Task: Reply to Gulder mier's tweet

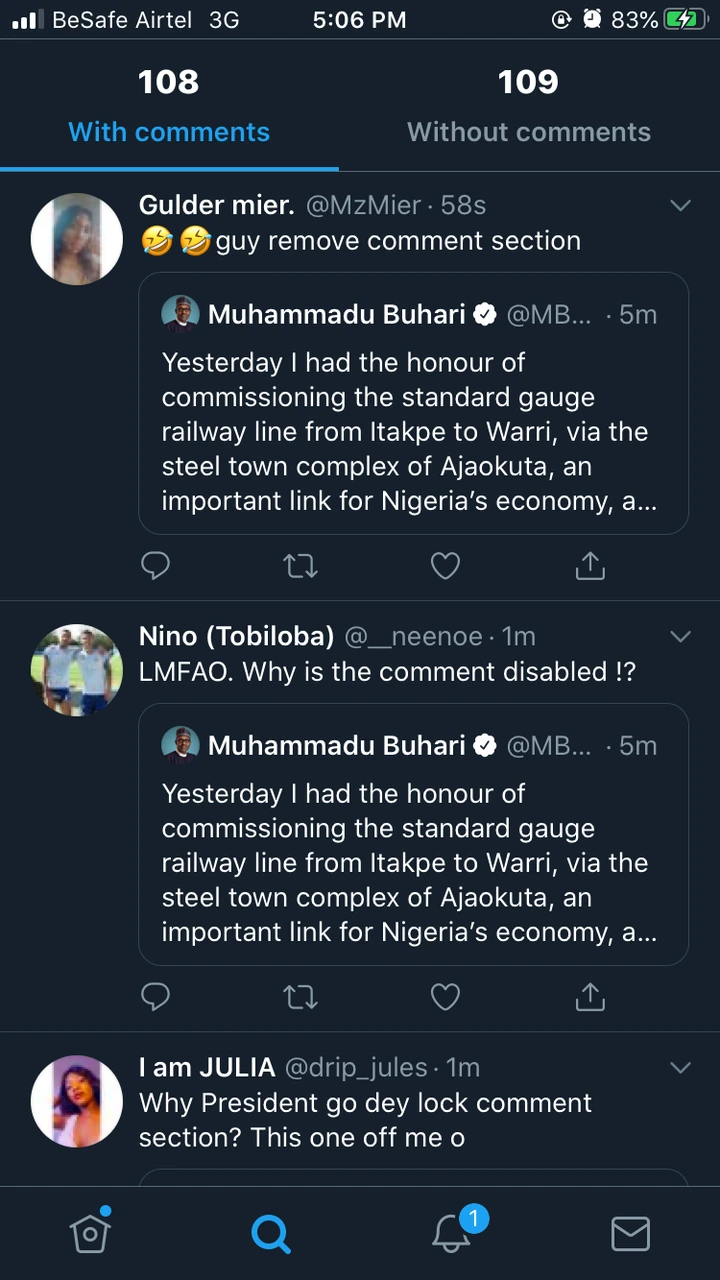Action: point(156,566)
